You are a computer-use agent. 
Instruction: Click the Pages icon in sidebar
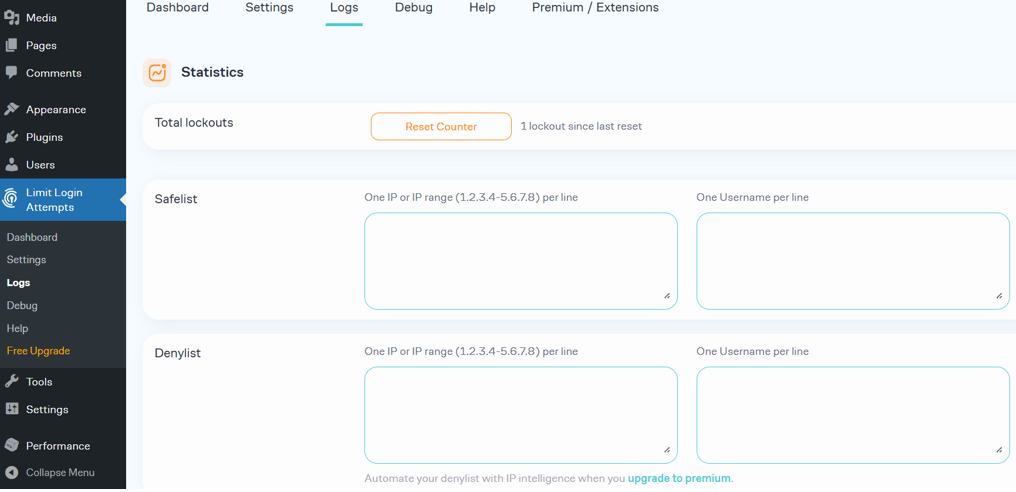(11, 45)
